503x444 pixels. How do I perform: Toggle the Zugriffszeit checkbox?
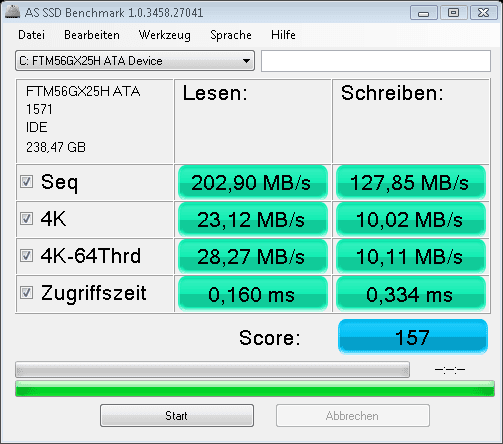[x=26, y=293]
